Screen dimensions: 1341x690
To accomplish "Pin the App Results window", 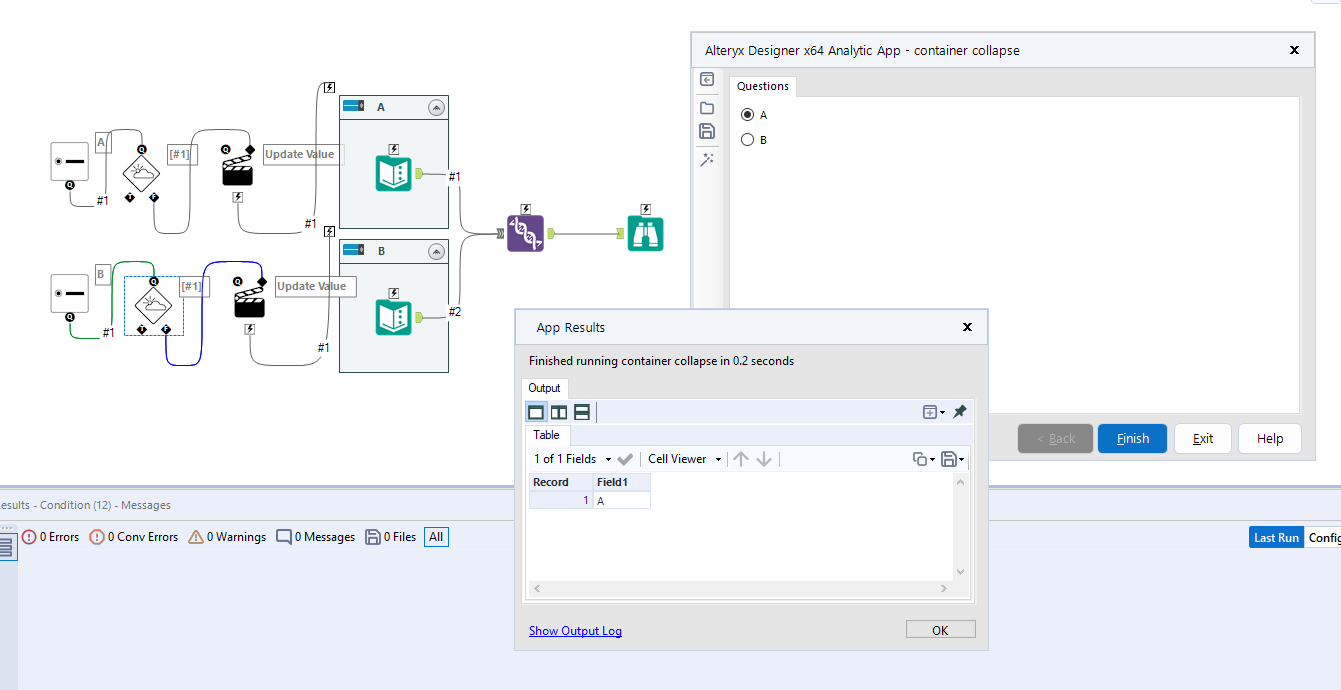I will click(x=960, y=410).
